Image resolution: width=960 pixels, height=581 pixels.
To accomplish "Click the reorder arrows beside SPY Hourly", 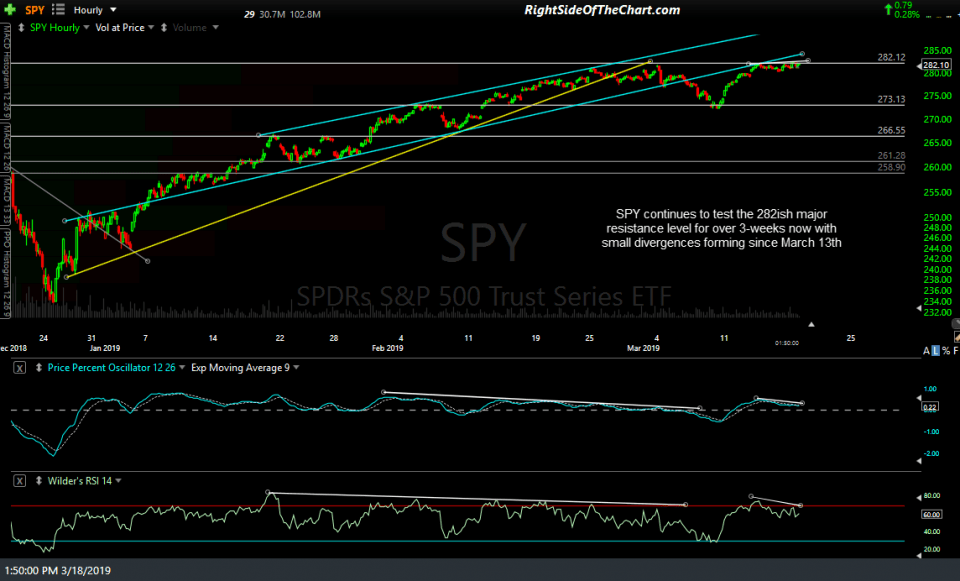I will pyautogui.click(x=21, y=28).
